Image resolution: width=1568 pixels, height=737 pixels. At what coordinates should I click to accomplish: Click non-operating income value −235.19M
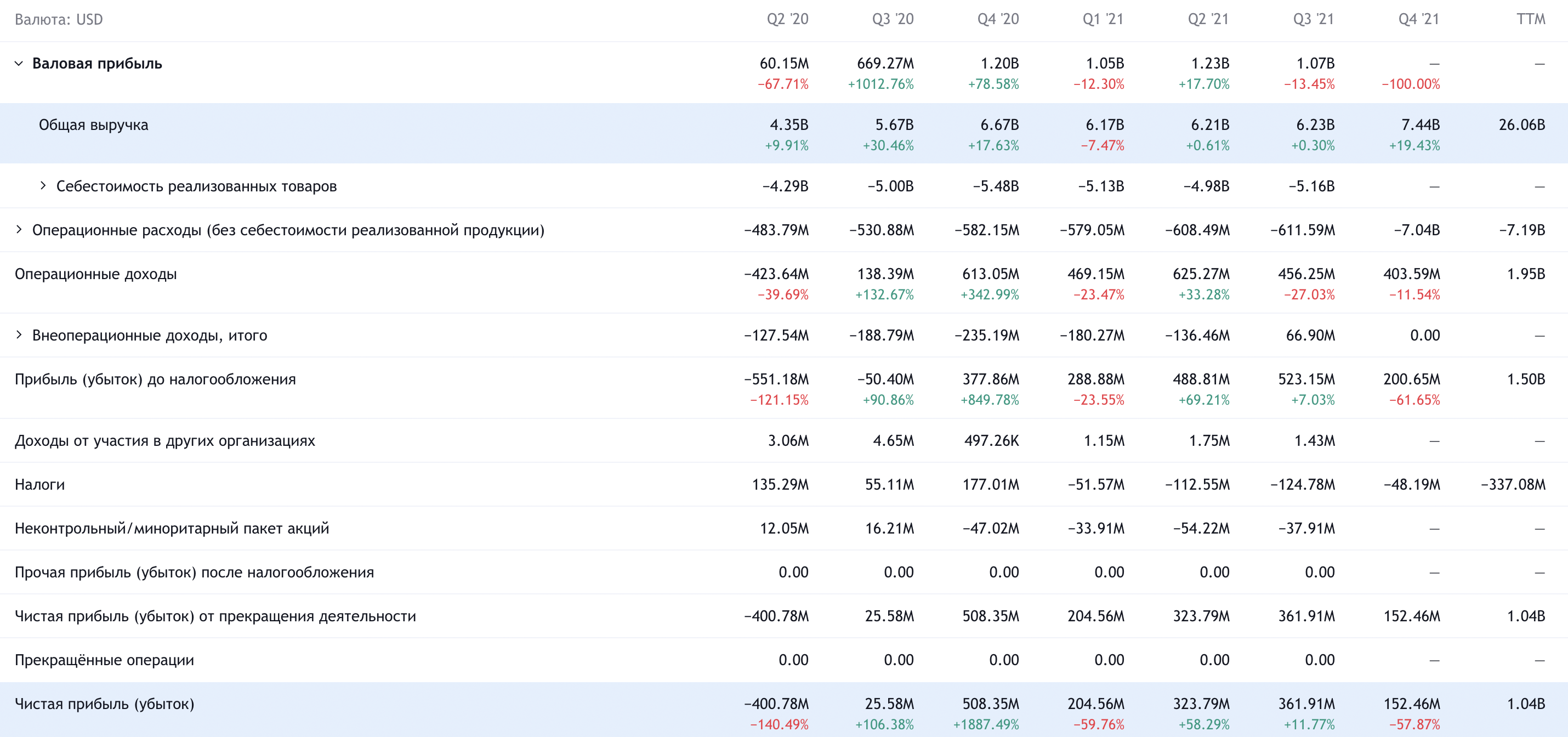point(987,336)
